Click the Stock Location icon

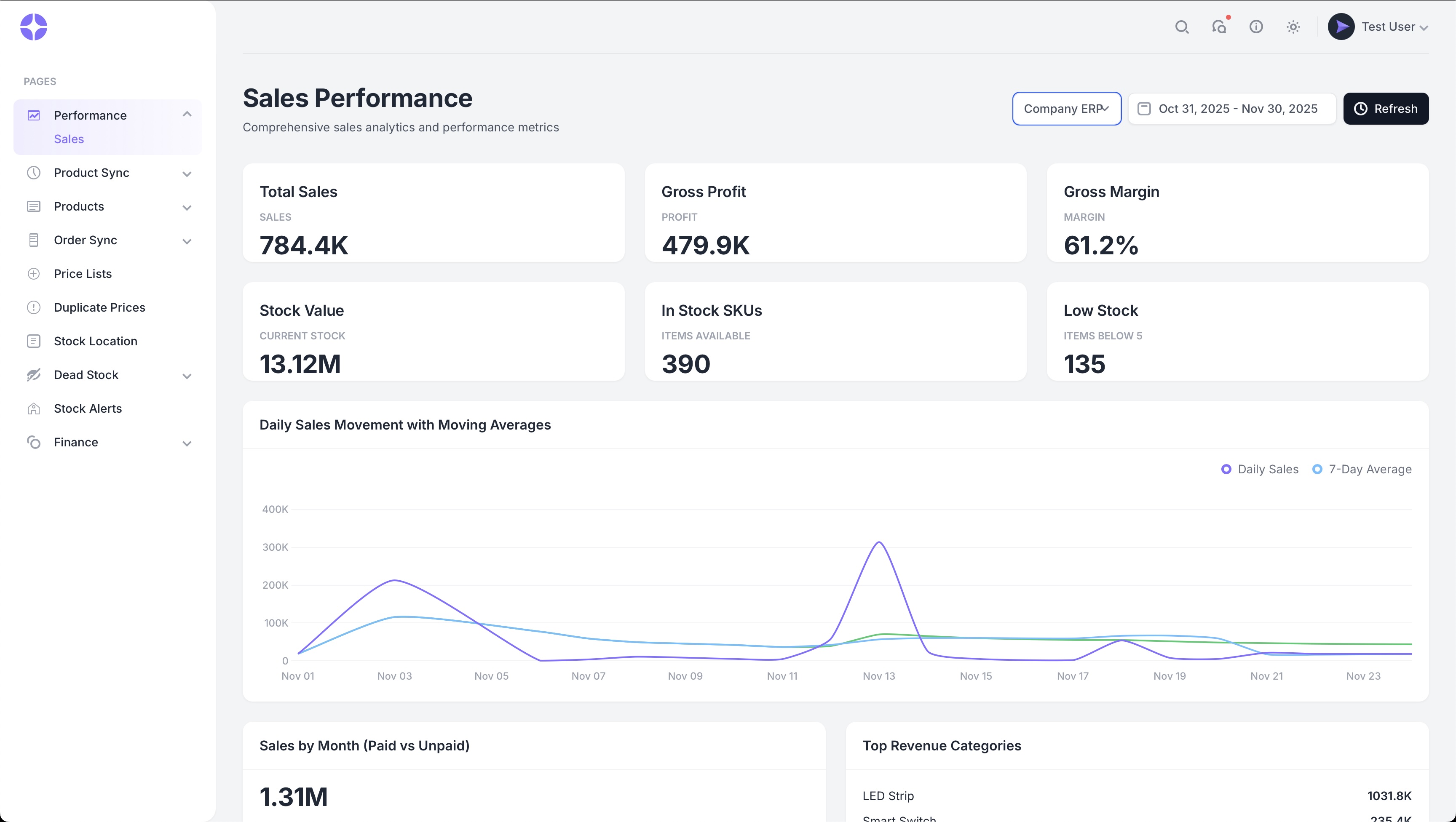point(33,341)
